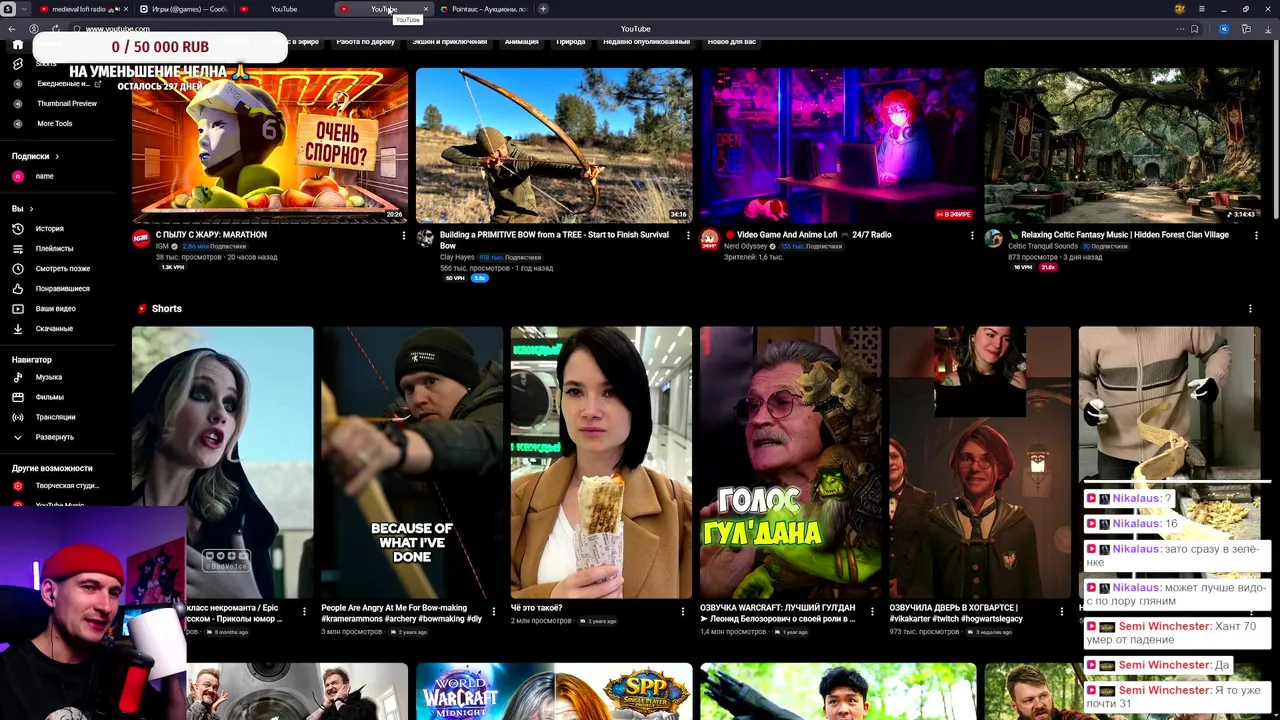Expand the 'Вы' section chevron

pos(31,209)
